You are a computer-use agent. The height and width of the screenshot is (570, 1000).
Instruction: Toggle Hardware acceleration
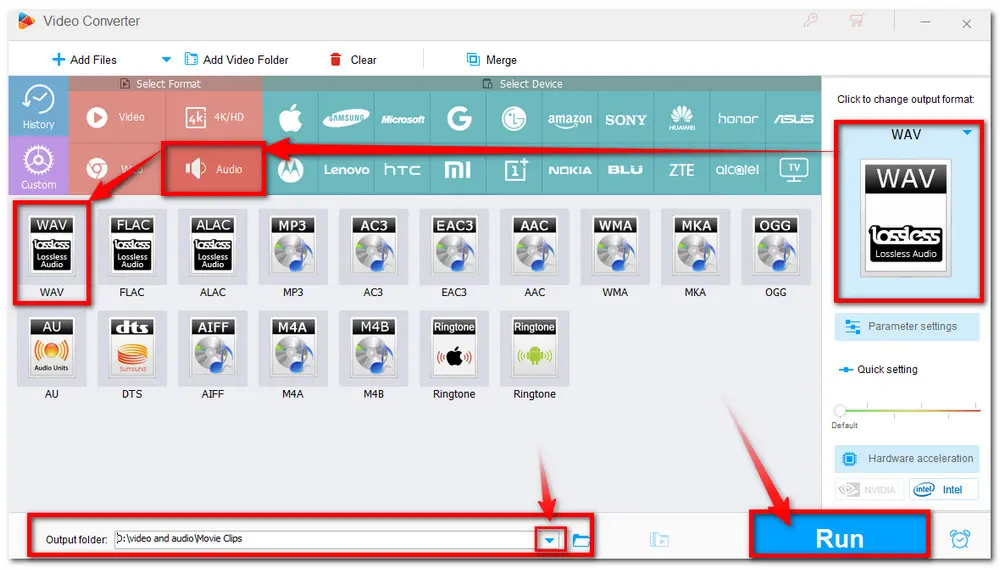(906, 458)
